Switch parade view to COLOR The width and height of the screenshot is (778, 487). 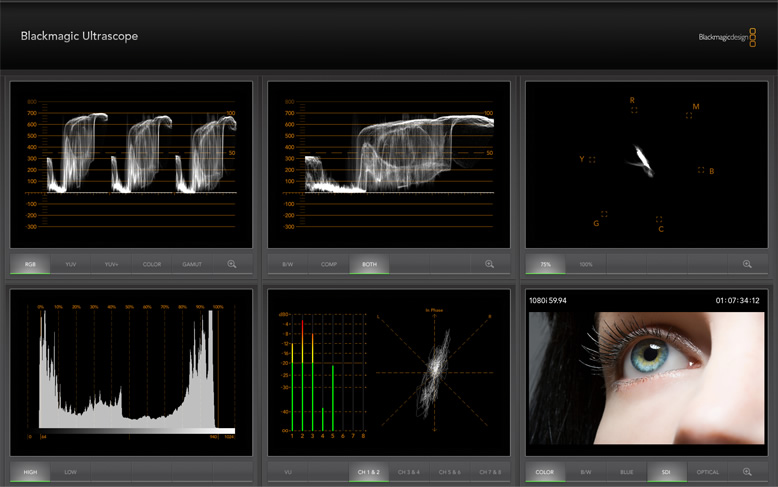152,264
